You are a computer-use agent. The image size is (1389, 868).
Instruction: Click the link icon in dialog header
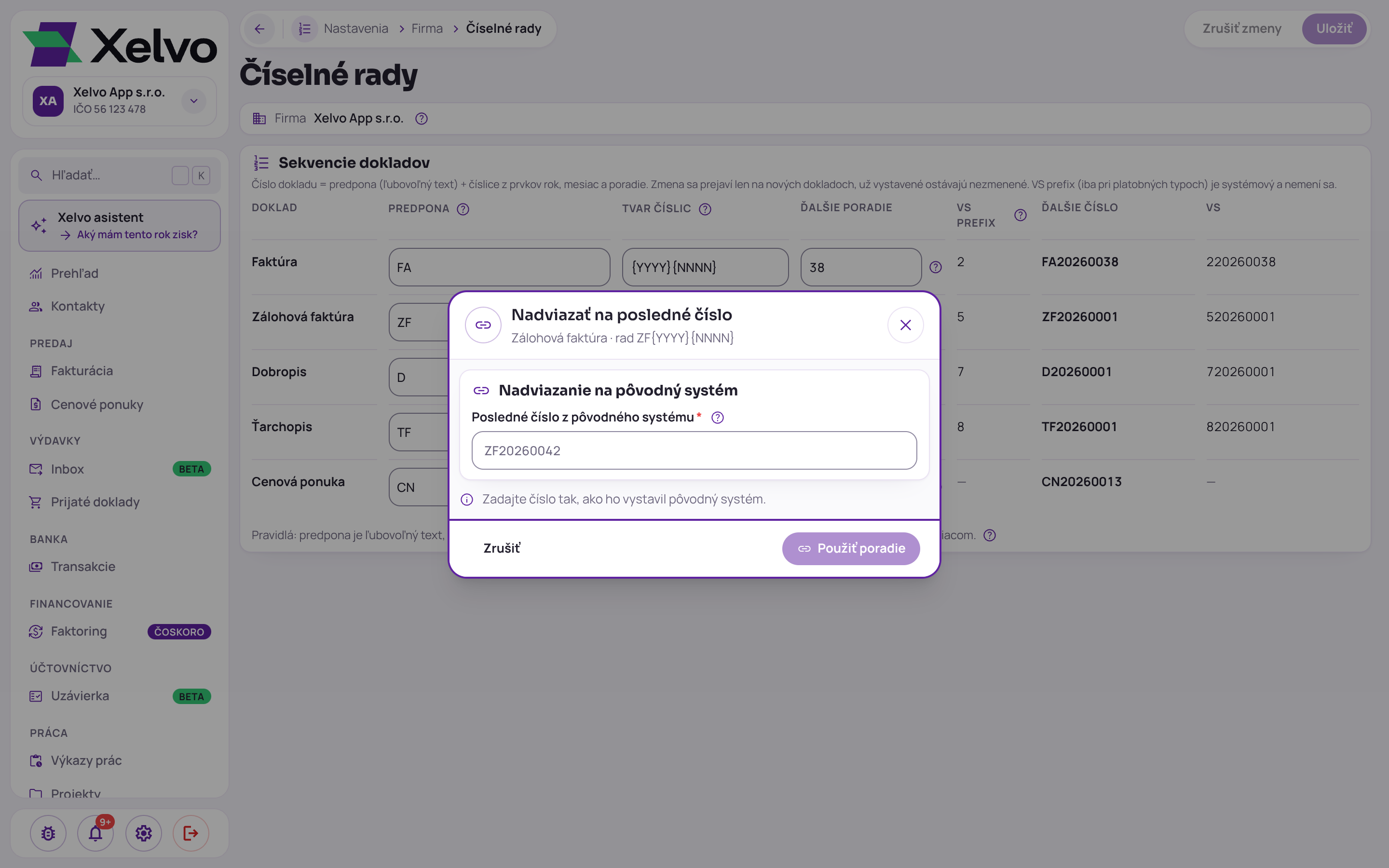483,325
